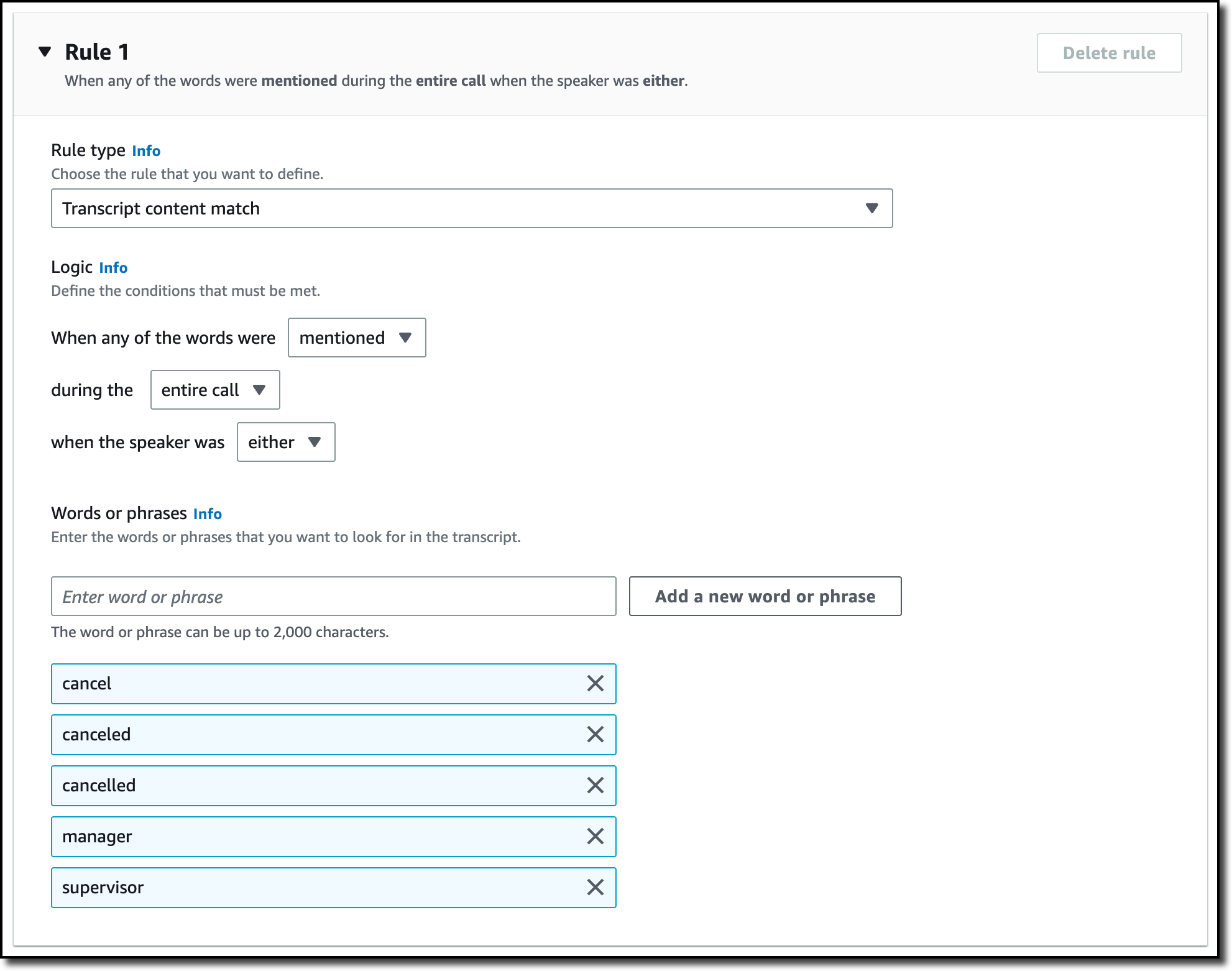Click the Rule 1 heading
This screenshot has width=1232, height=971.
pos(97,52)
